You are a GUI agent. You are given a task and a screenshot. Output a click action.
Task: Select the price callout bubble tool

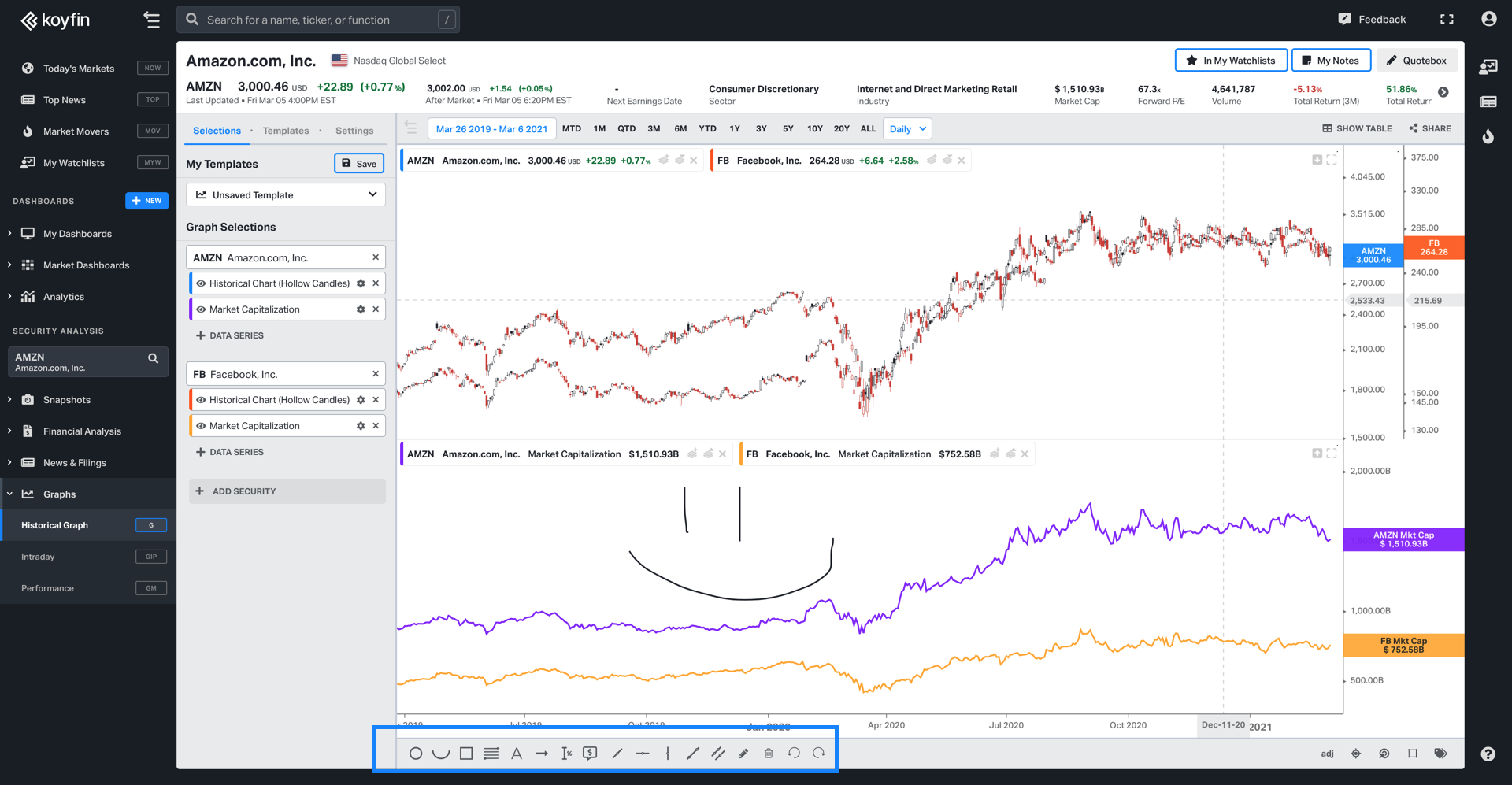point(590,754)
